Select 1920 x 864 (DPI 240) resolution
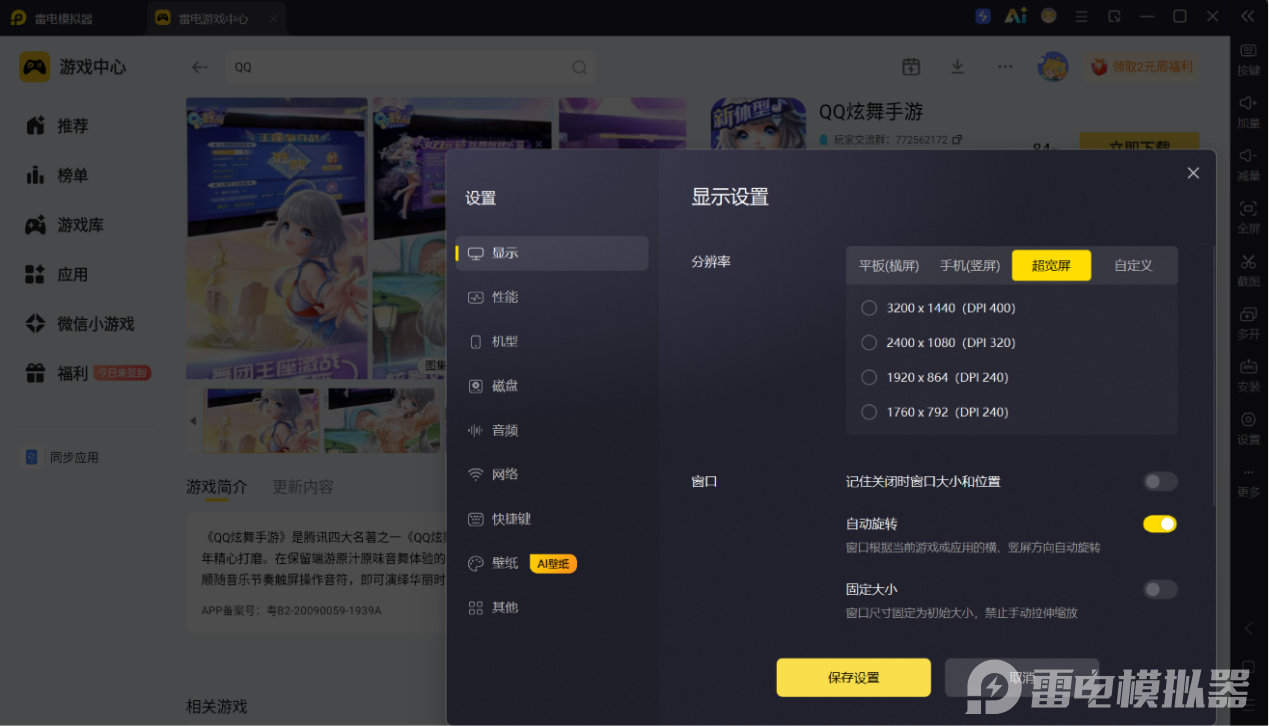 [935, 377]
